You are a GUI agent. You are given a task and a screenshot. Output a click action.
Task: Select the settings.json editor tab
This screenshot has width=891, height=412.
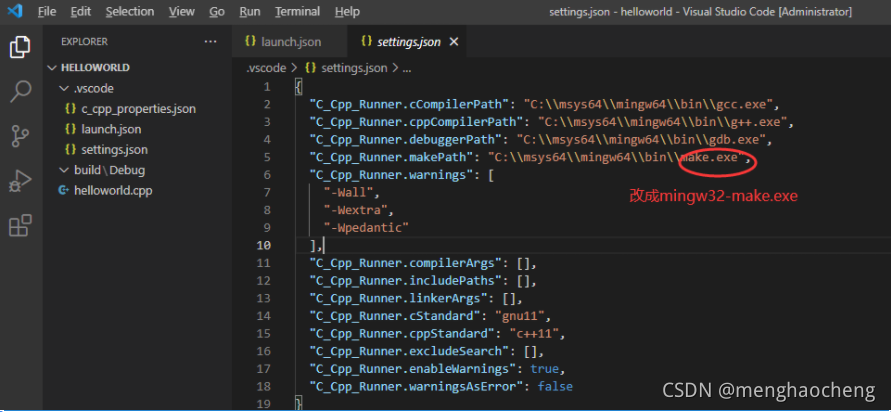pyautogui.click(x=406, y=42)
